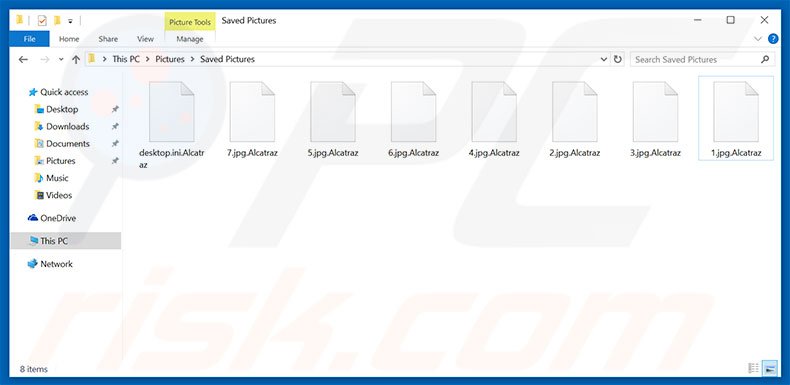Click the Forward navigation arrow

pyautogui.click(x=44, y=59)
